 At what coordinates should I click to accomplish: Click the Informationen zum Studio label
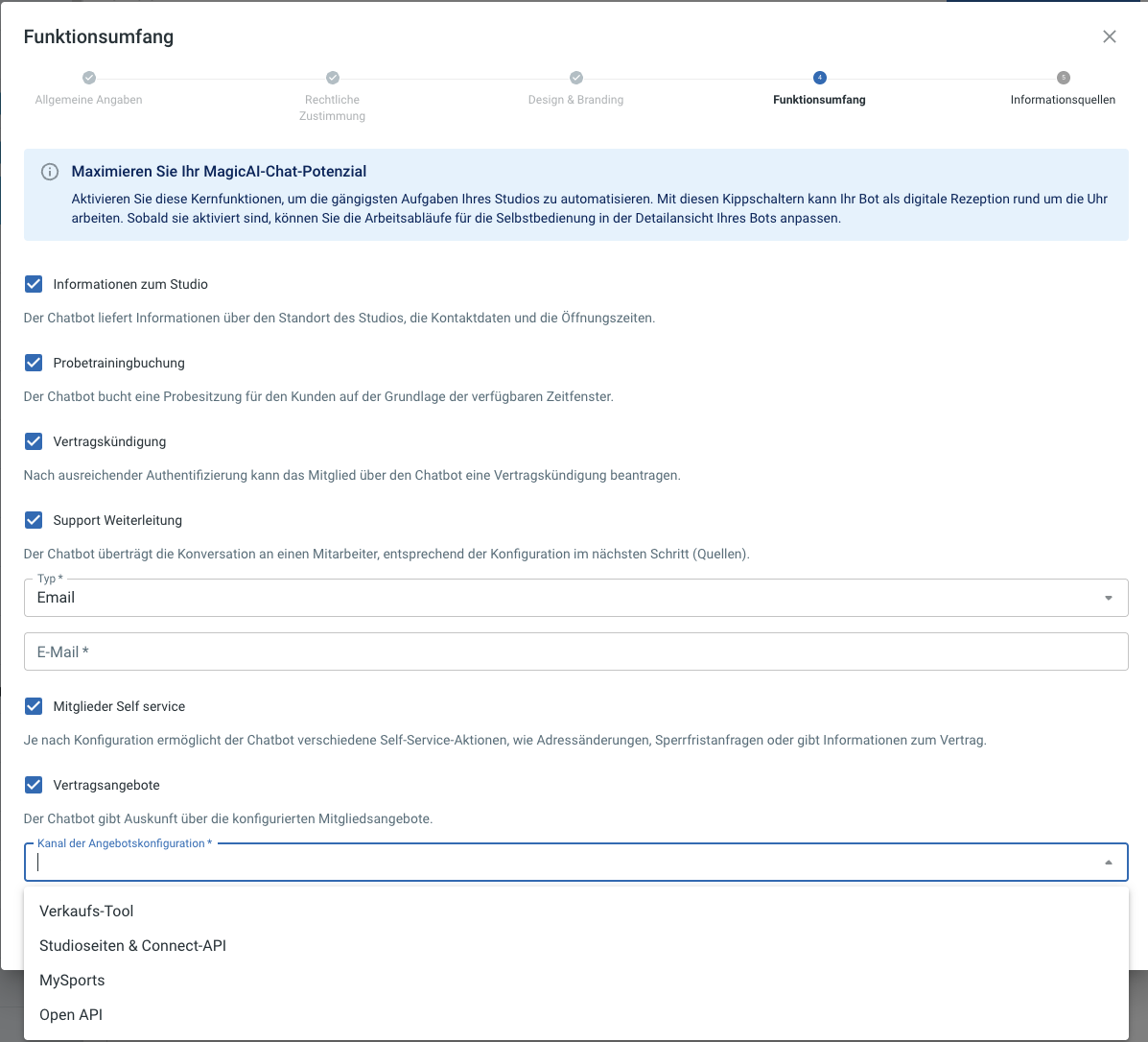click(130, 284)
